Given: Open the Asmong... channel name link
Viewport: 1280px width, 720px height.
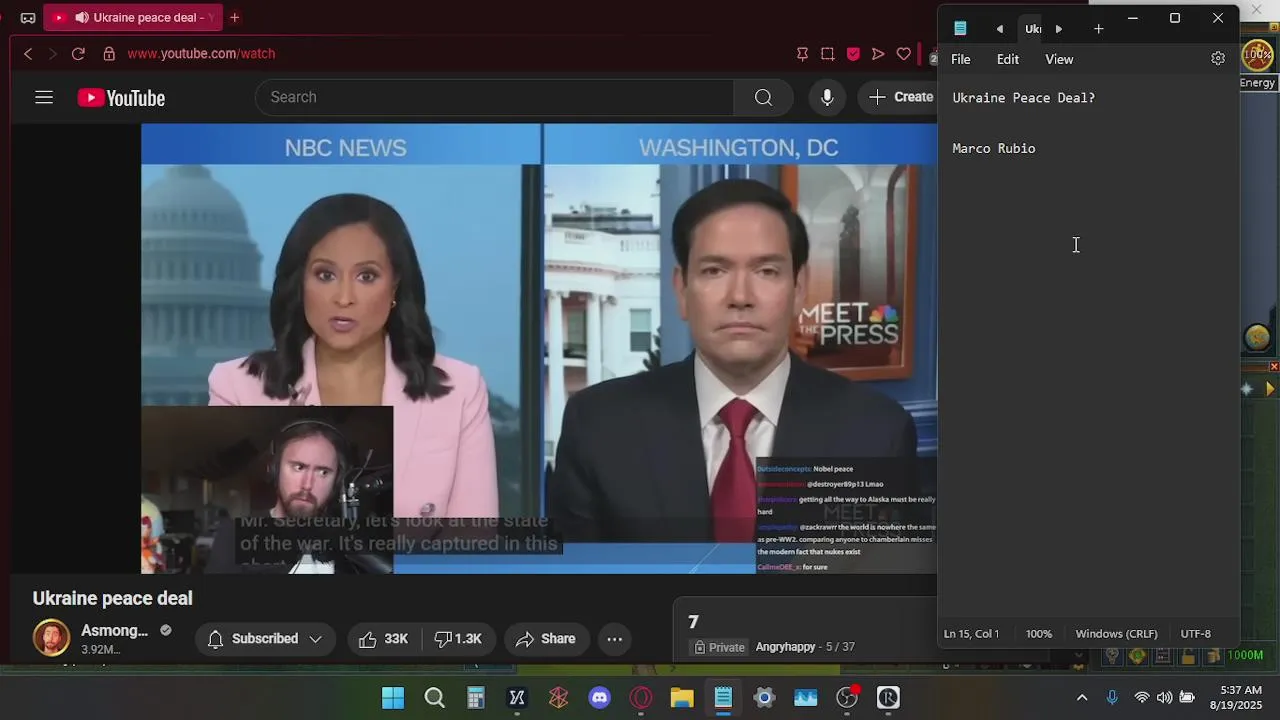Looking at the screenshot, I should [x=114, y=631].
